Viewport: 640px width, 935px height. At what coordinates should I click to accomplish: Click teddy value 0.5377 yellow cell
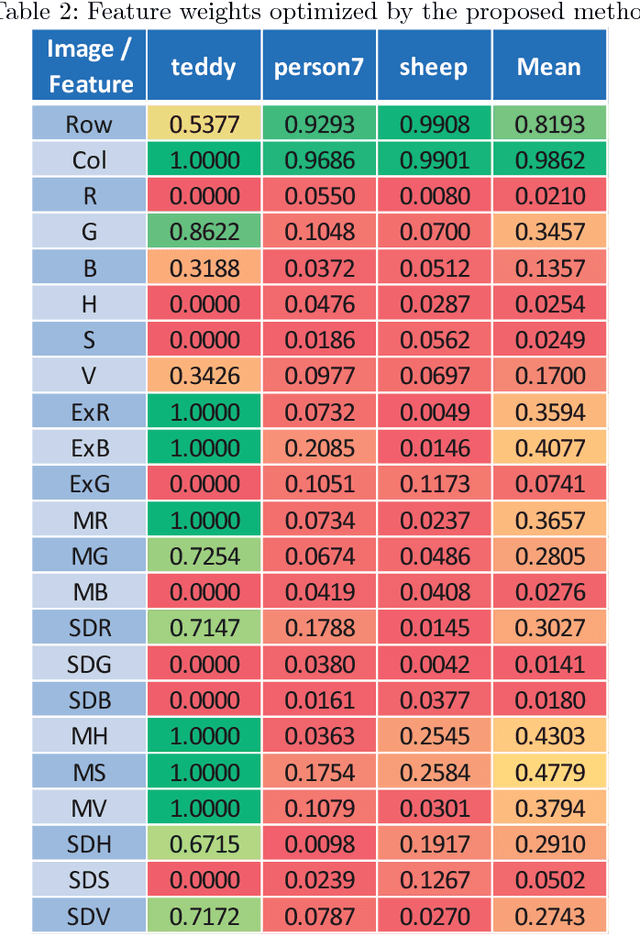tap(204, 124)
